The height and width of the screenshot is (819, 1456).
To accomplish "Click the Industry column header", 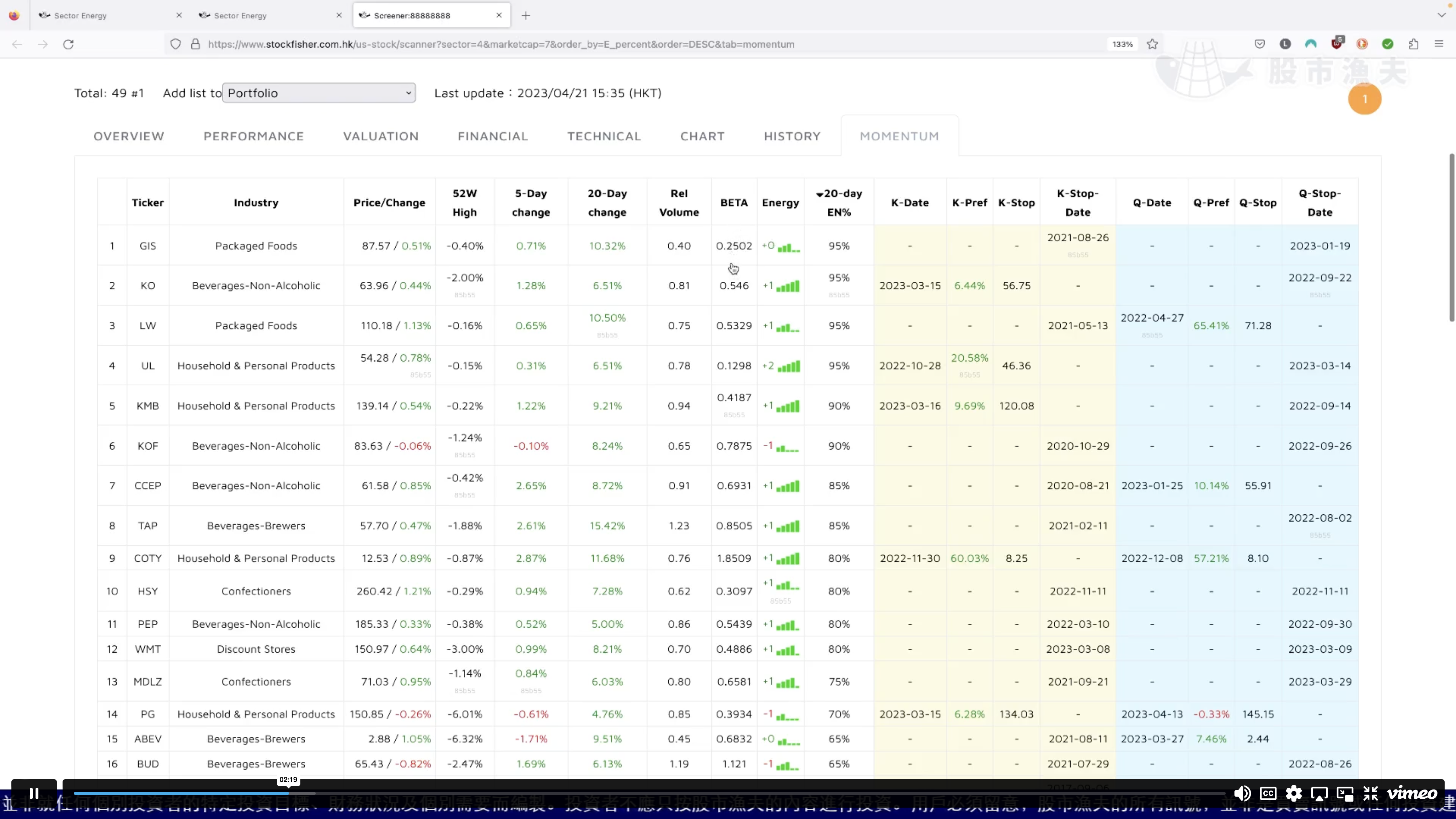I will [x=256, y=202].
